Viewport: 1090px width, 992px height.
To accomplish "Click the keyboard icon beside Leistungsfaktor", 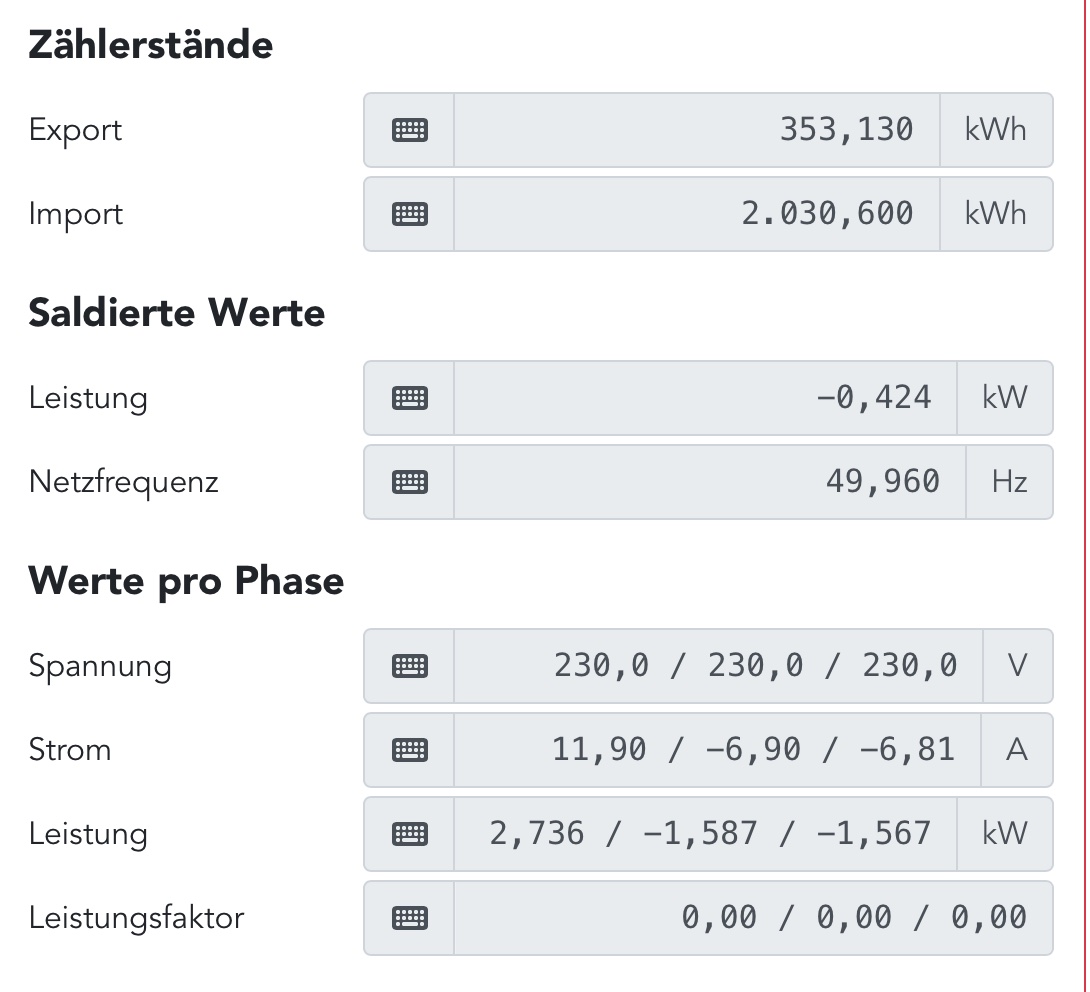I will (409, 918).
